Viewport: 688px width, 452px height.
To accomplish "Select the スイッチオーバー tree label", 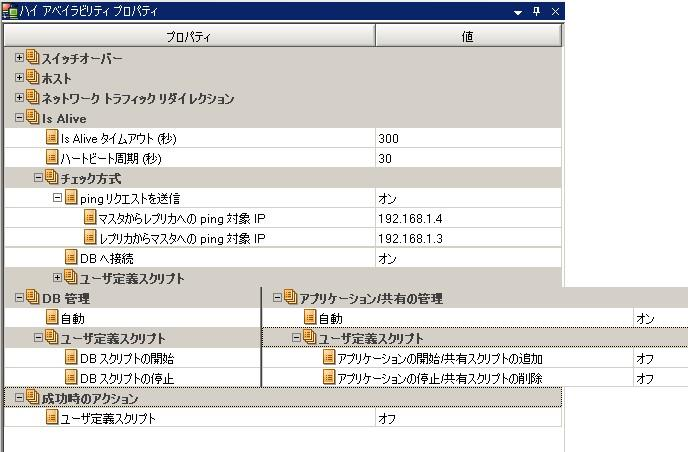I will (x=82, y=58).
